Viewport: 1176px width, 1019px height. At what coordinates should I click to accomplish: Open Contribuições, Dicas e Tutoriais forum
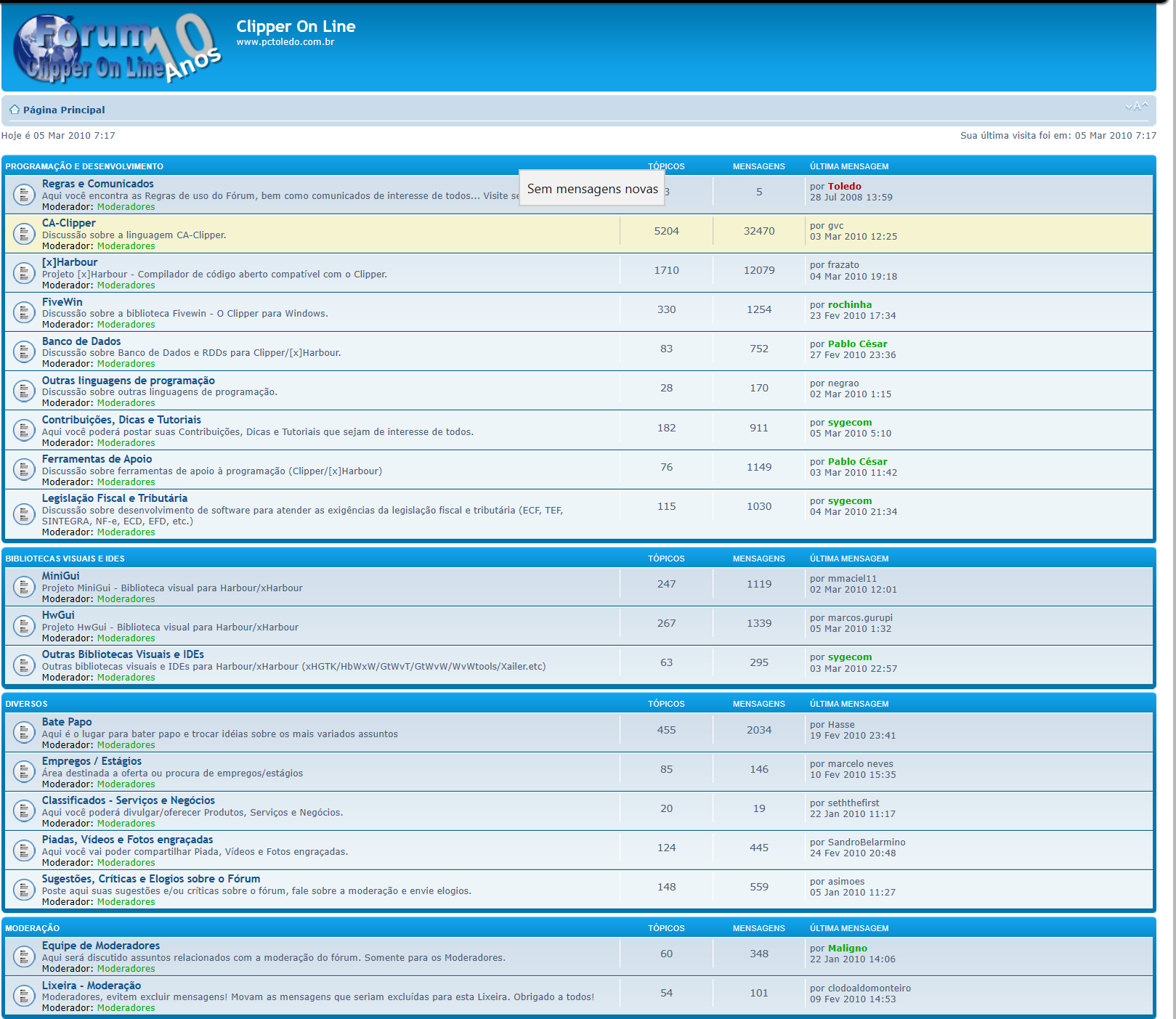121,420
